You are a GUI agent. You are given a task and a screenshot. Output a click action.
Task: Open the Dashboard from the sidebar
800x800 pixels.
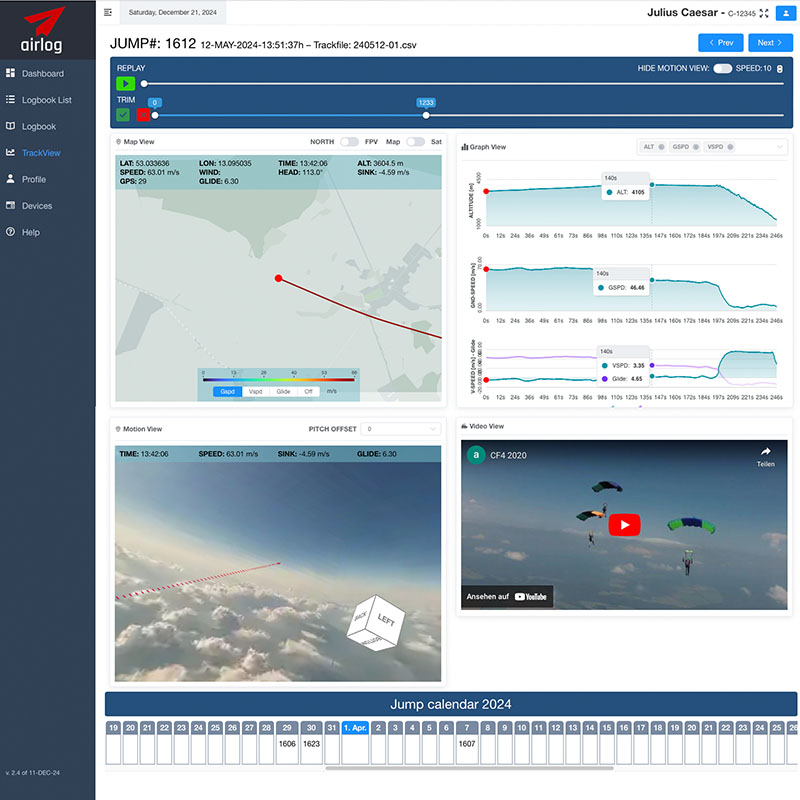tap(42, 74)
